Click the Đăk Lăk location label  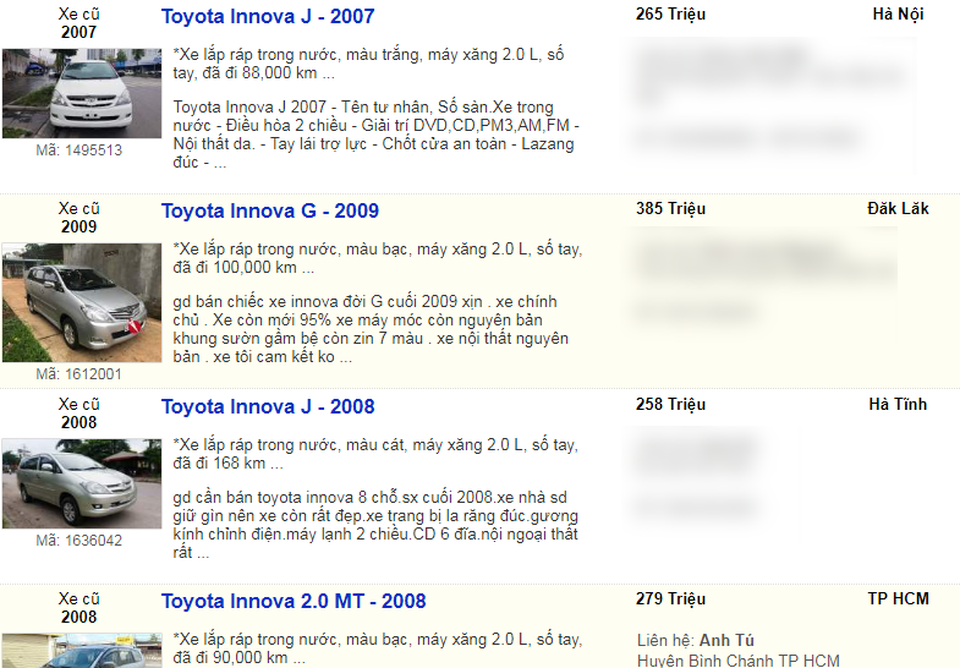[897, 209]
